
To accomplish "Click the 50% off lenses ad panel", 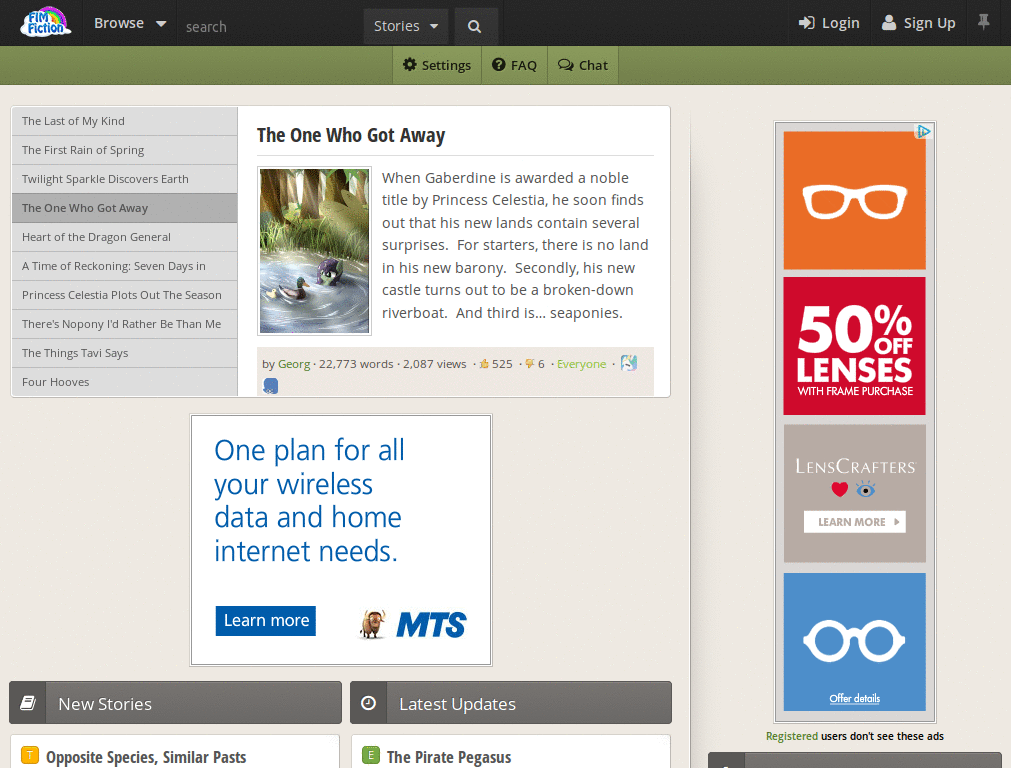I will tap(854, 345).
